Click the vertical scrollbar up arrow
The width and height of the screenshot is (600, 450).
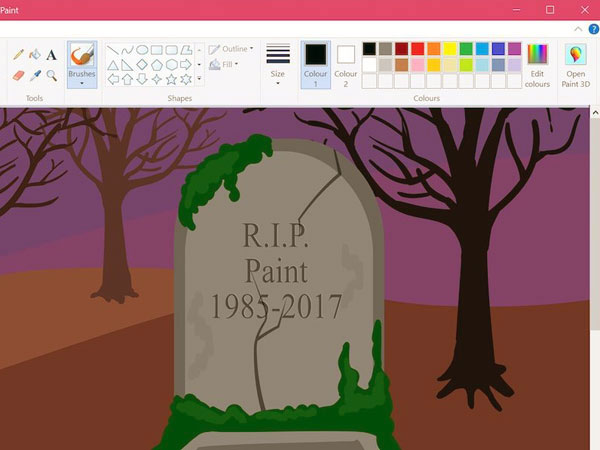point(595,112)
